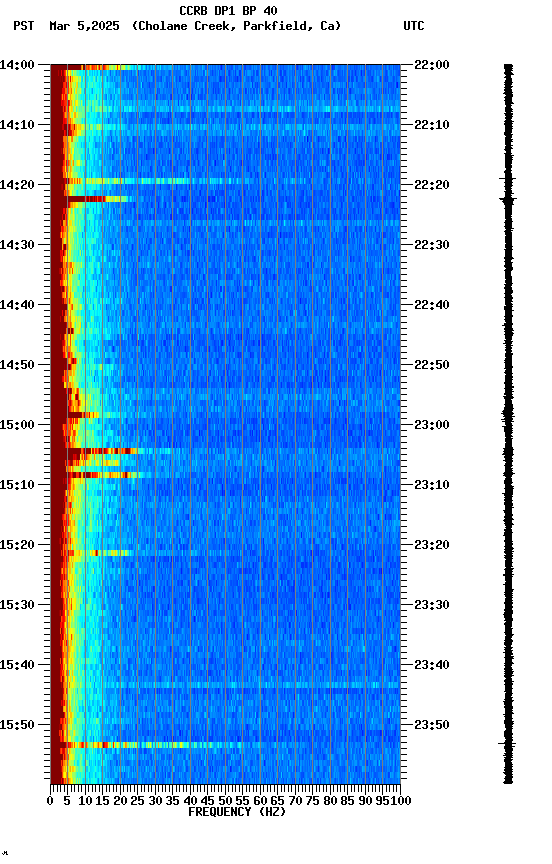Click the 15:30 PST time label

coord(17,606)
